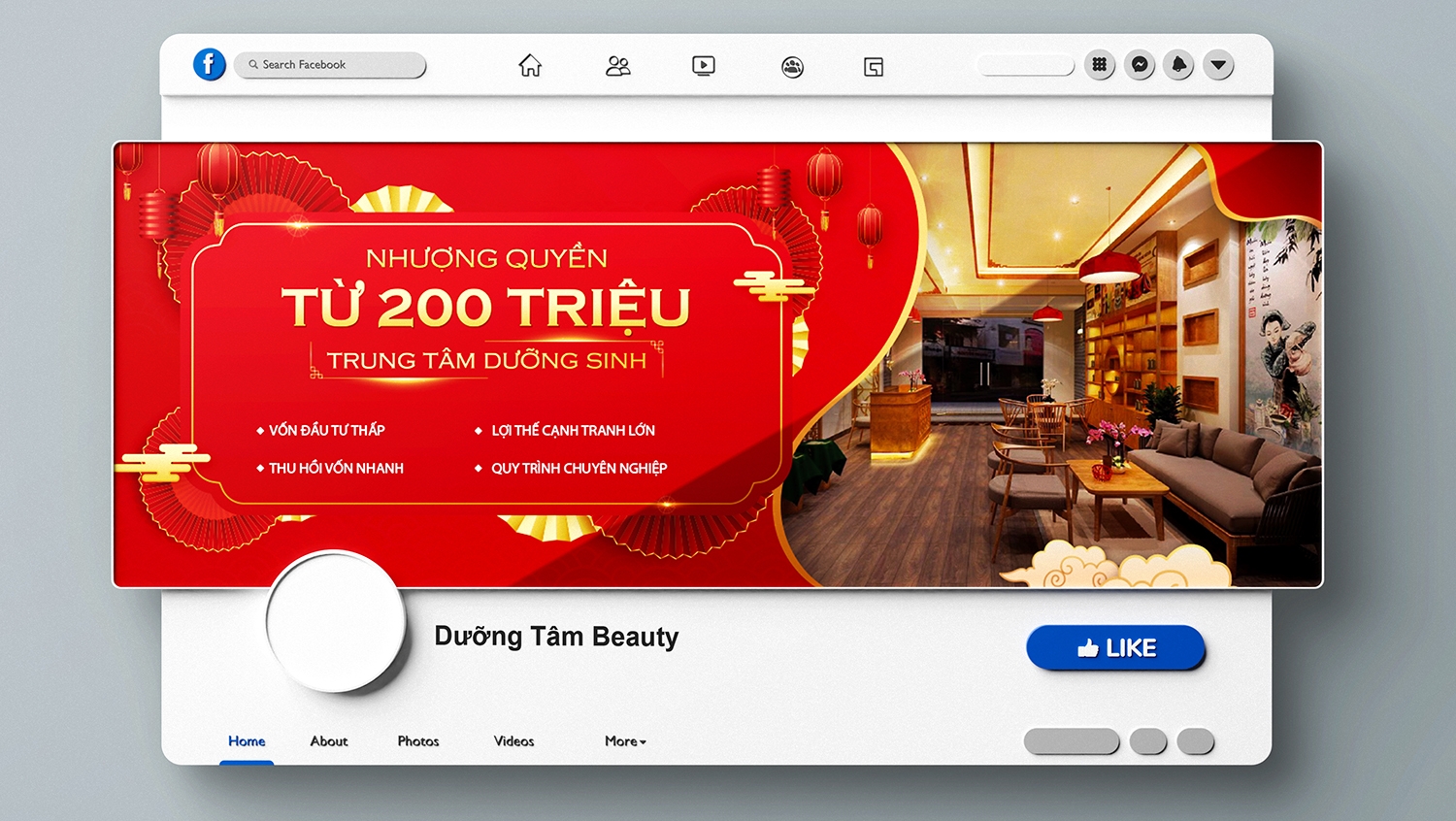The width and height of the screenshot is (1456, 821).
Task: Click the blank profile pill in top bar
Action: coord(1025,65)
